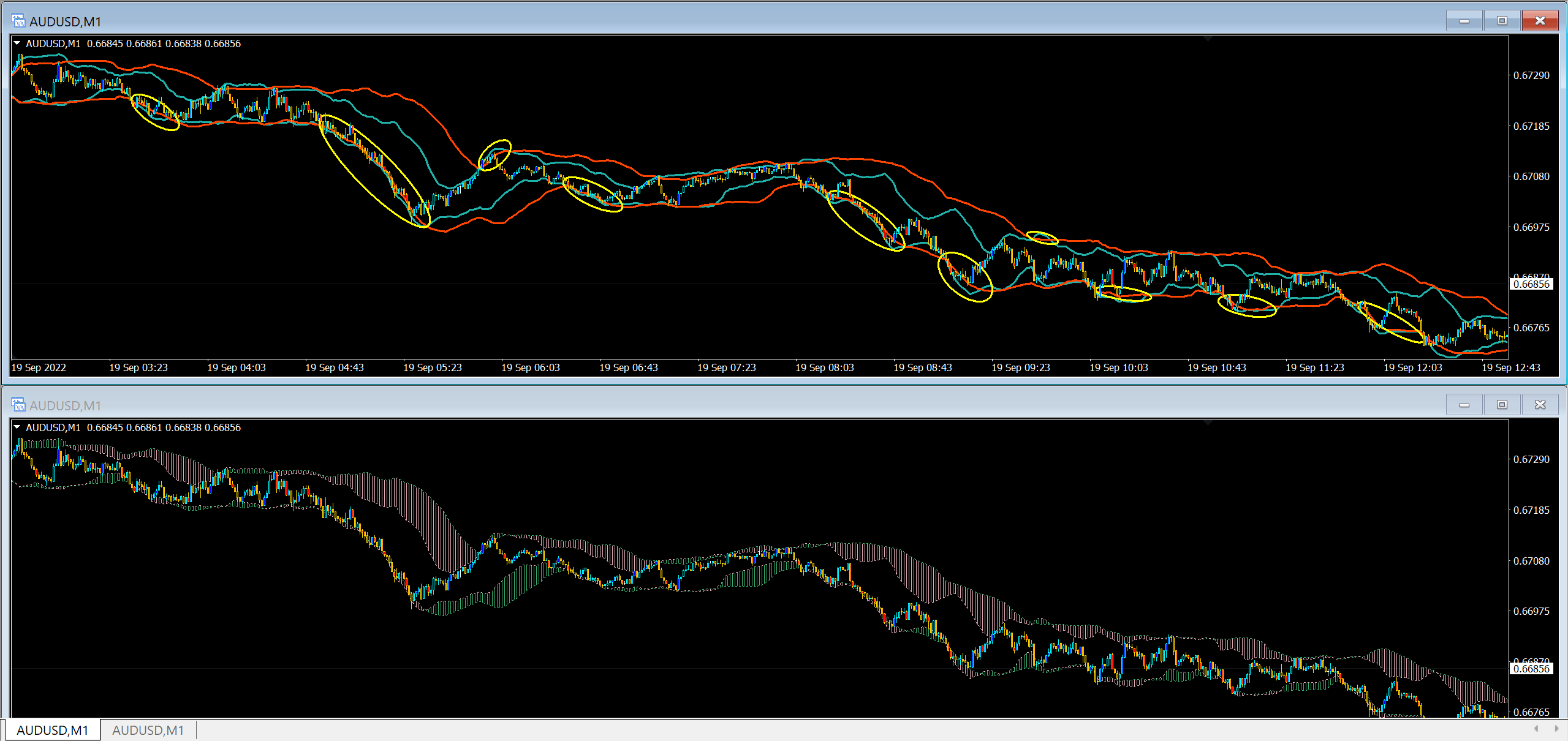Screen dimensions: 1568x741
Task: Click the inactive lower chart's AUDUSD,M1 title bar
Action: [735, 405]
